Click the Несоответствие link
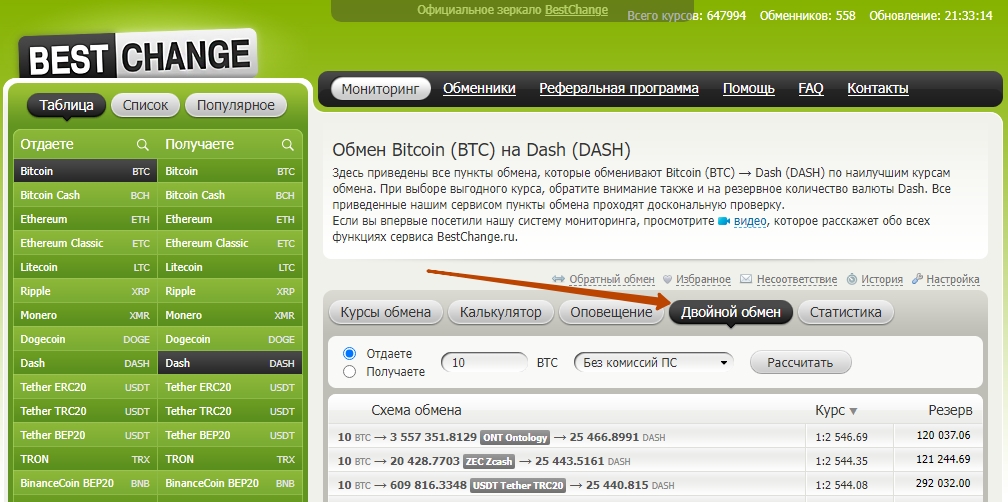 click(x=796, y=280)
